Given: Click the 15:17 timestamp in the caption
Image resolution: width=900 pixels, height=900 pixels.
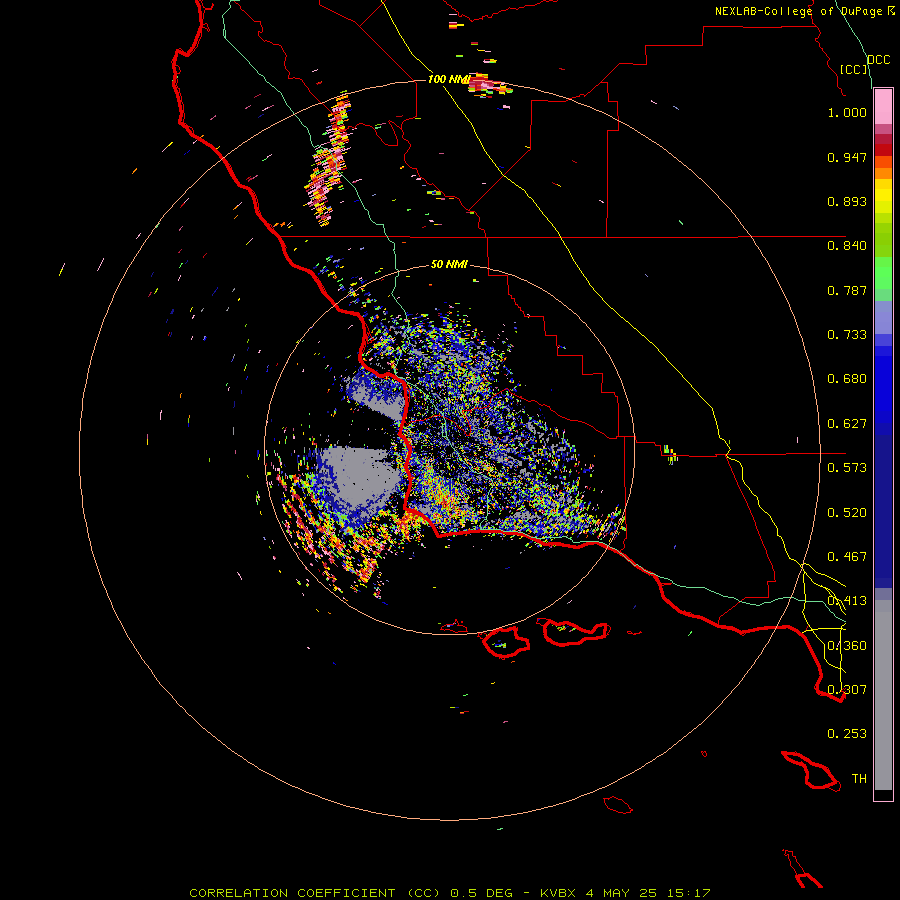Looking at the screenshot, I should (689, 893).
